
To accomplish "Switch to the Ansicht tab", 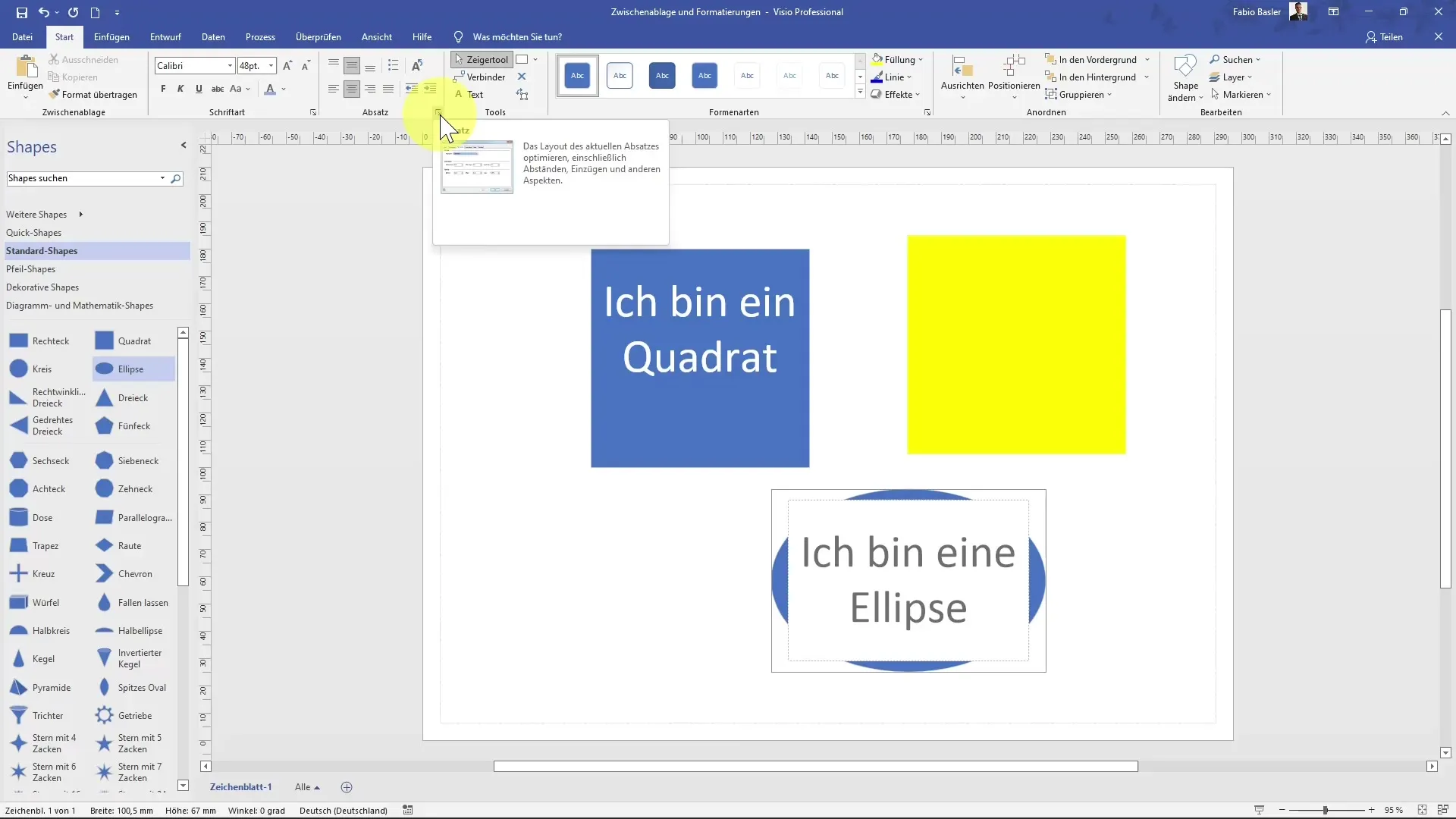I will coord(377,36).
